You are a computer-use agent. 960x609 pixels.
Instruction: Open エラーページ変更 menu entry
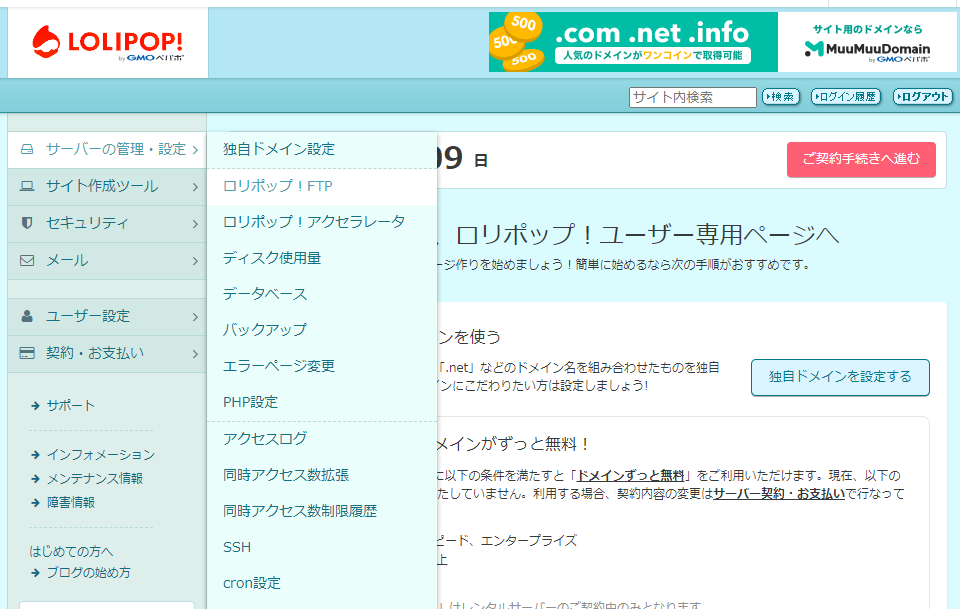322,366
